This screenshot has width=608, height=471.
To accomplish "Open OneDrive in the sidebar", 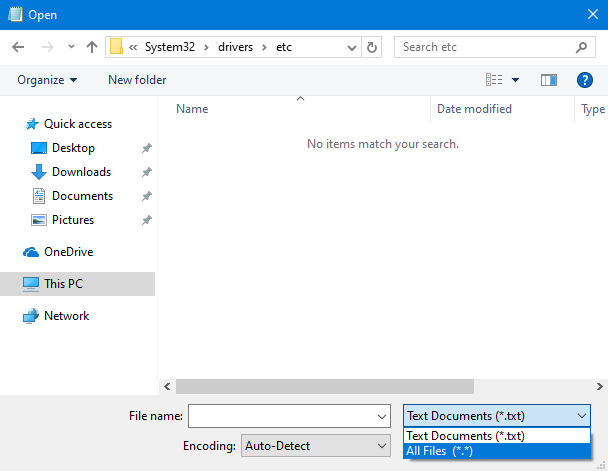I will point(69,252).
